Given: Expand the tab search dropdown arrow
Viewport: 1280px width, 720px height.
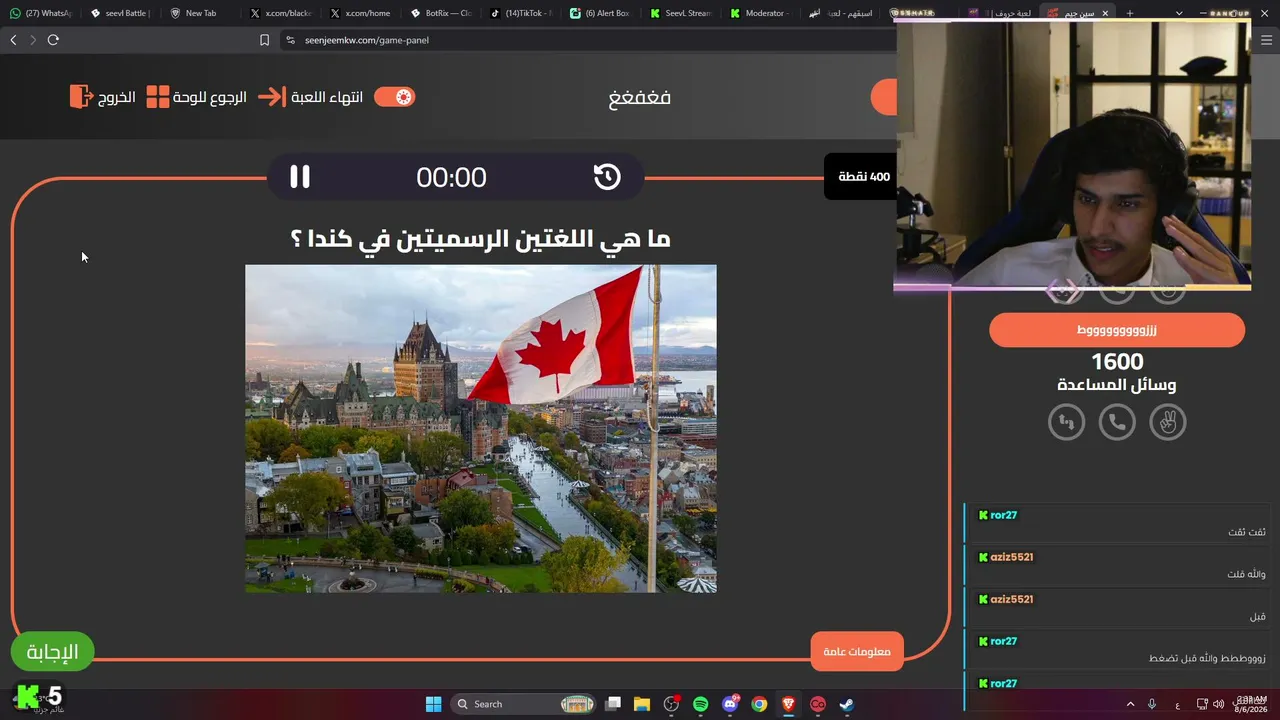Looking at the screenshot, I should pyautogui.click(x=1179, y=13).
